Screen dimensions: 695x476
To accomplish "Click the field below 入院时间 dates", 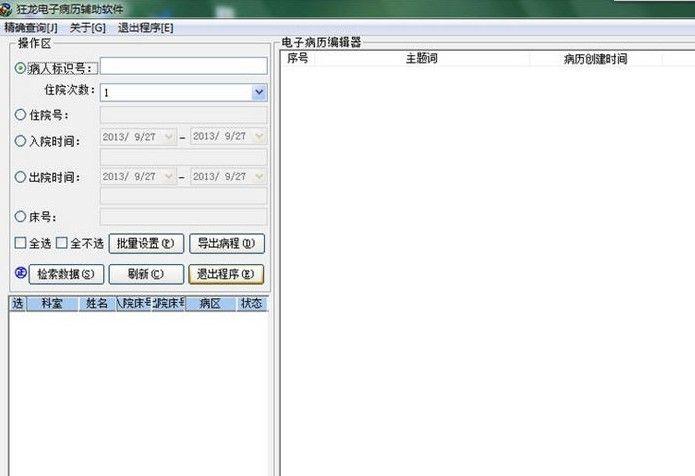I will coord(184,157).
